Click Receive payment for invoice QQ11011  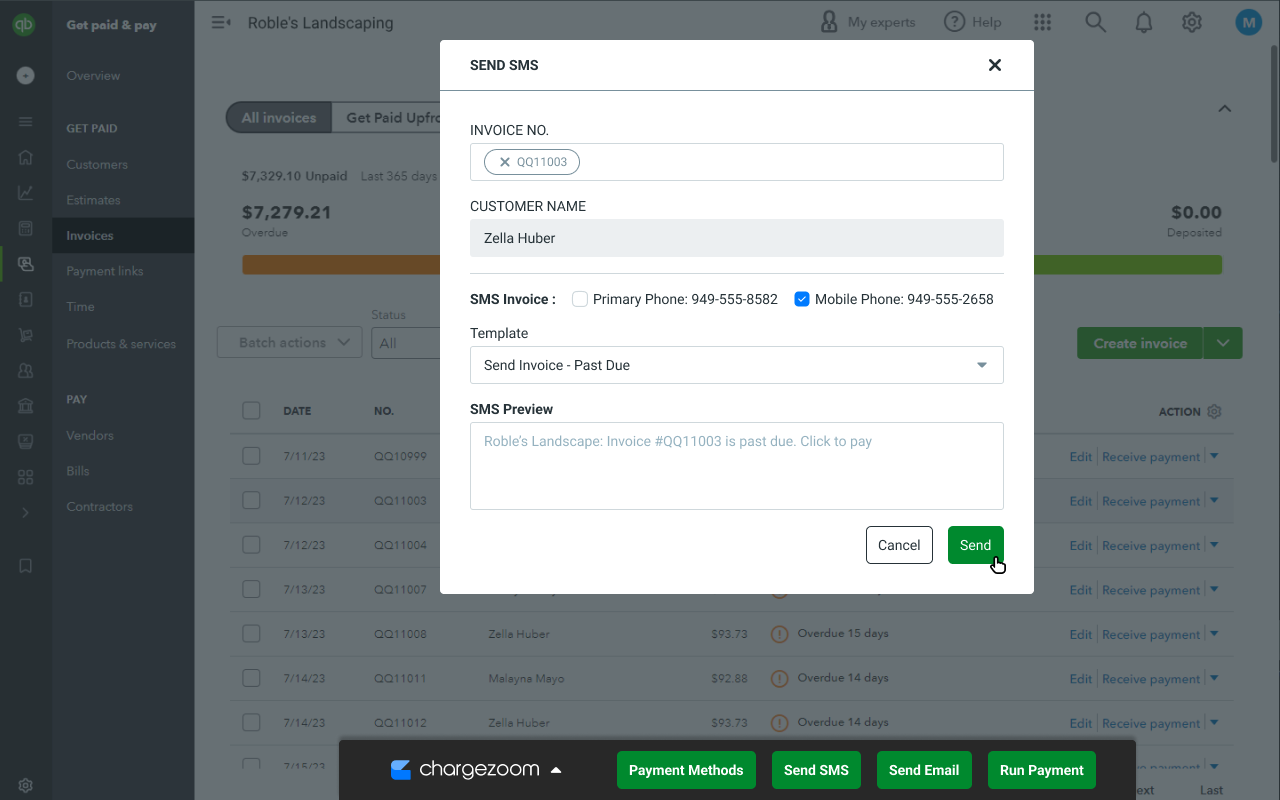click(1151, 679)
